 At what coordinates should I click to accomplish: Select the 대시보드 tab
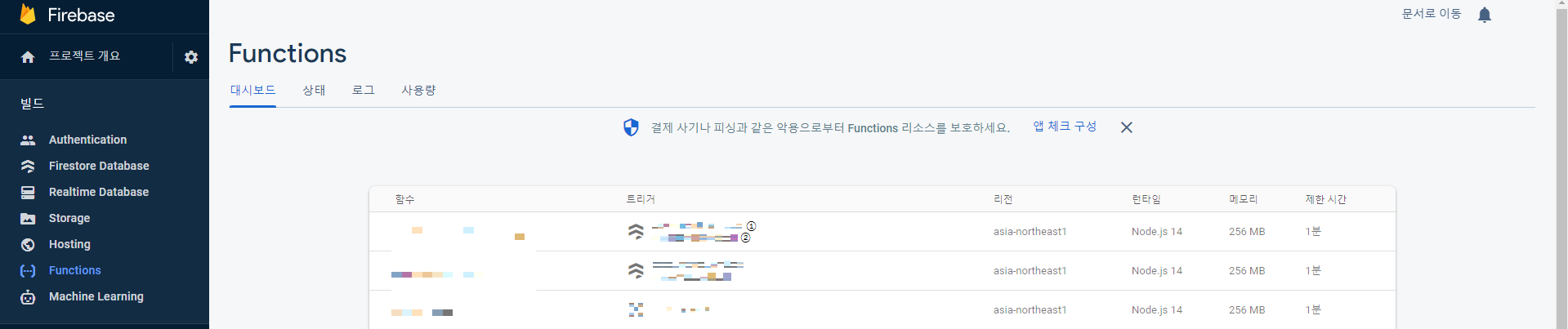click(x=252, y=90)
